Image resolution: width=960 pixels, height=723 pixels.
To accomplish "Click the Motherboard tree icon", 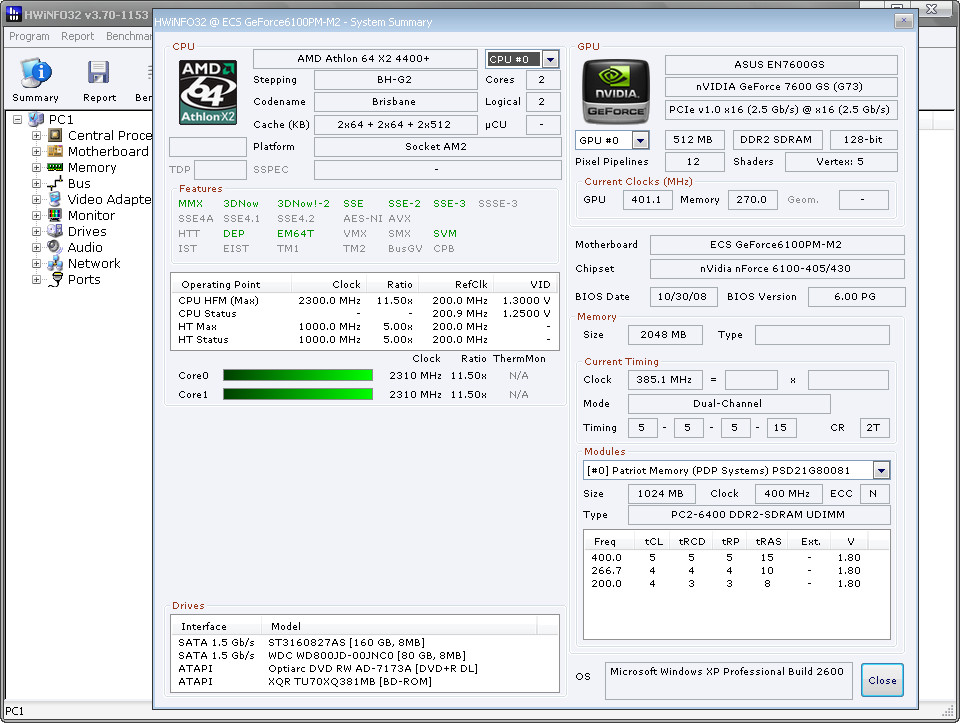I will pyautogui.click(x=55, y=151).
